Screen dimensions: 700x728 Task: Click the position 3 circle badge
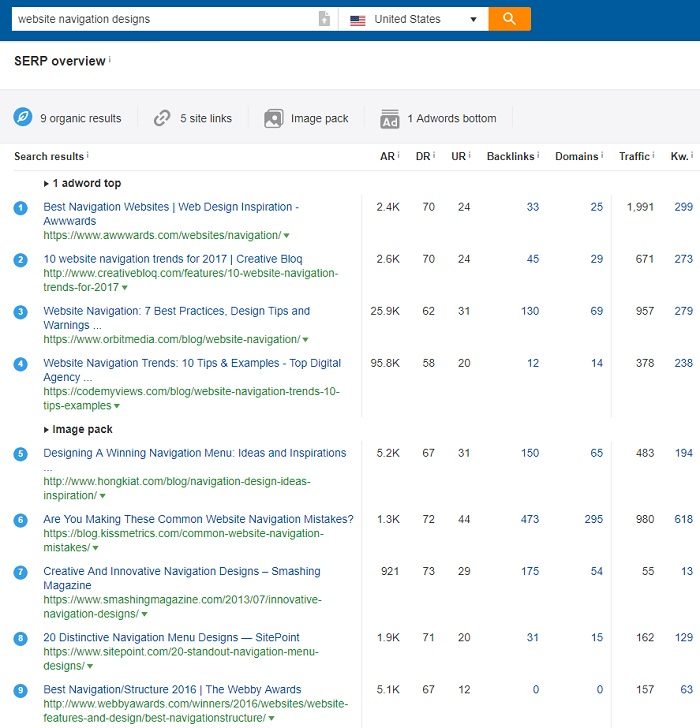pos(20,312)
